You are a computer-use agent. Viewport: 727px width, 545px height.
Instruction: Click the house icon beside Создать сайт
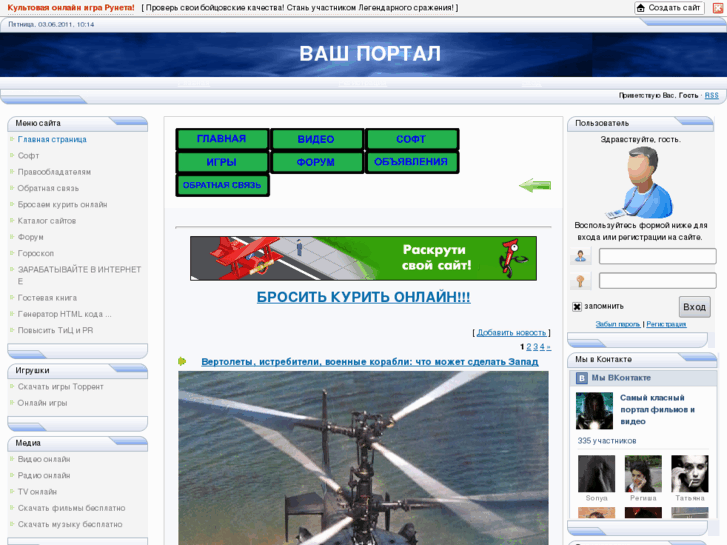[x=641, y=8]
